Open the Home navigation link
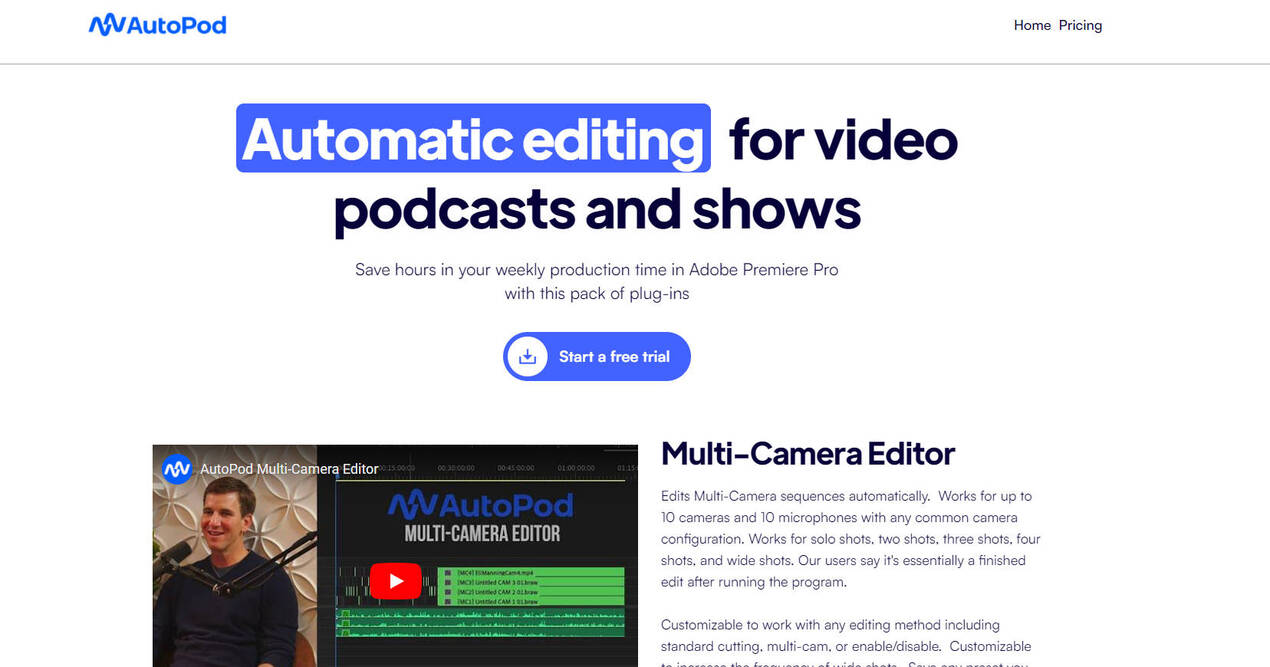 click(1032, 25)
